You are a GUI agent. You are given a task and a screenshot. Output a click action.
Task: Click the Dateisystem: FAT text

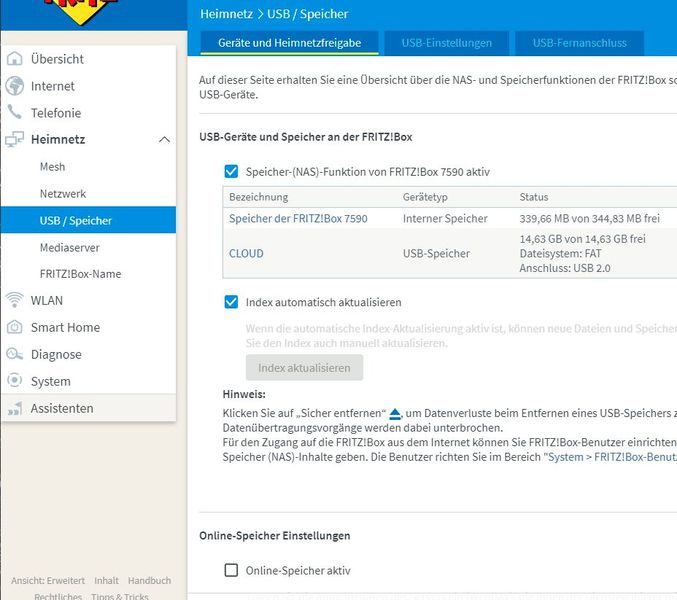[560, 253]
